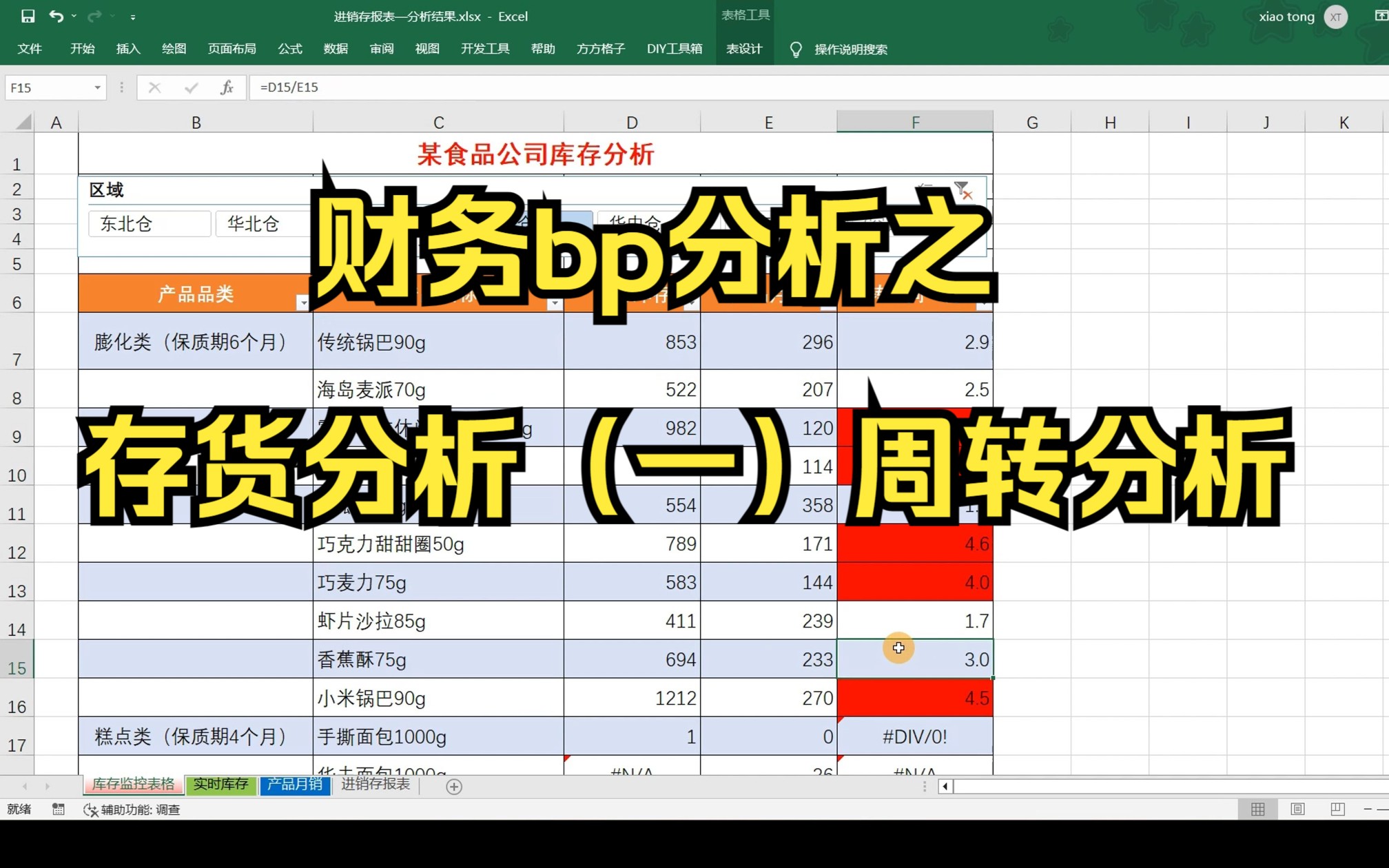Click the confirm checkmark formula icon
Image resolution: width=1389 pixels, height=868 pixels.
point(192,87)
